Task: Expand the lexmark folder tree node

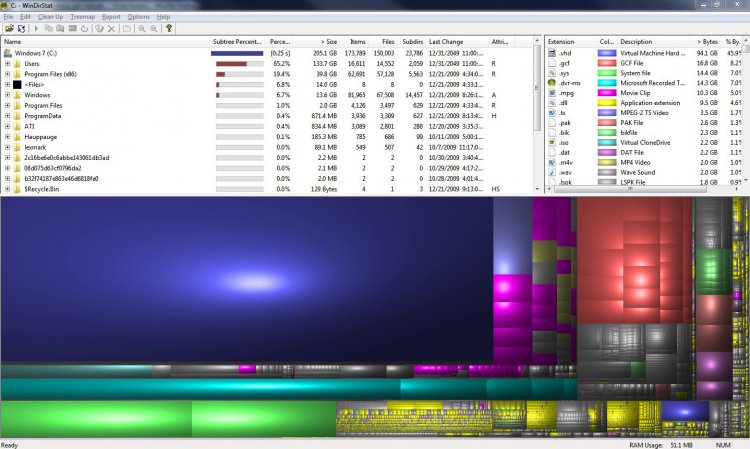Action: click(7, 147)
